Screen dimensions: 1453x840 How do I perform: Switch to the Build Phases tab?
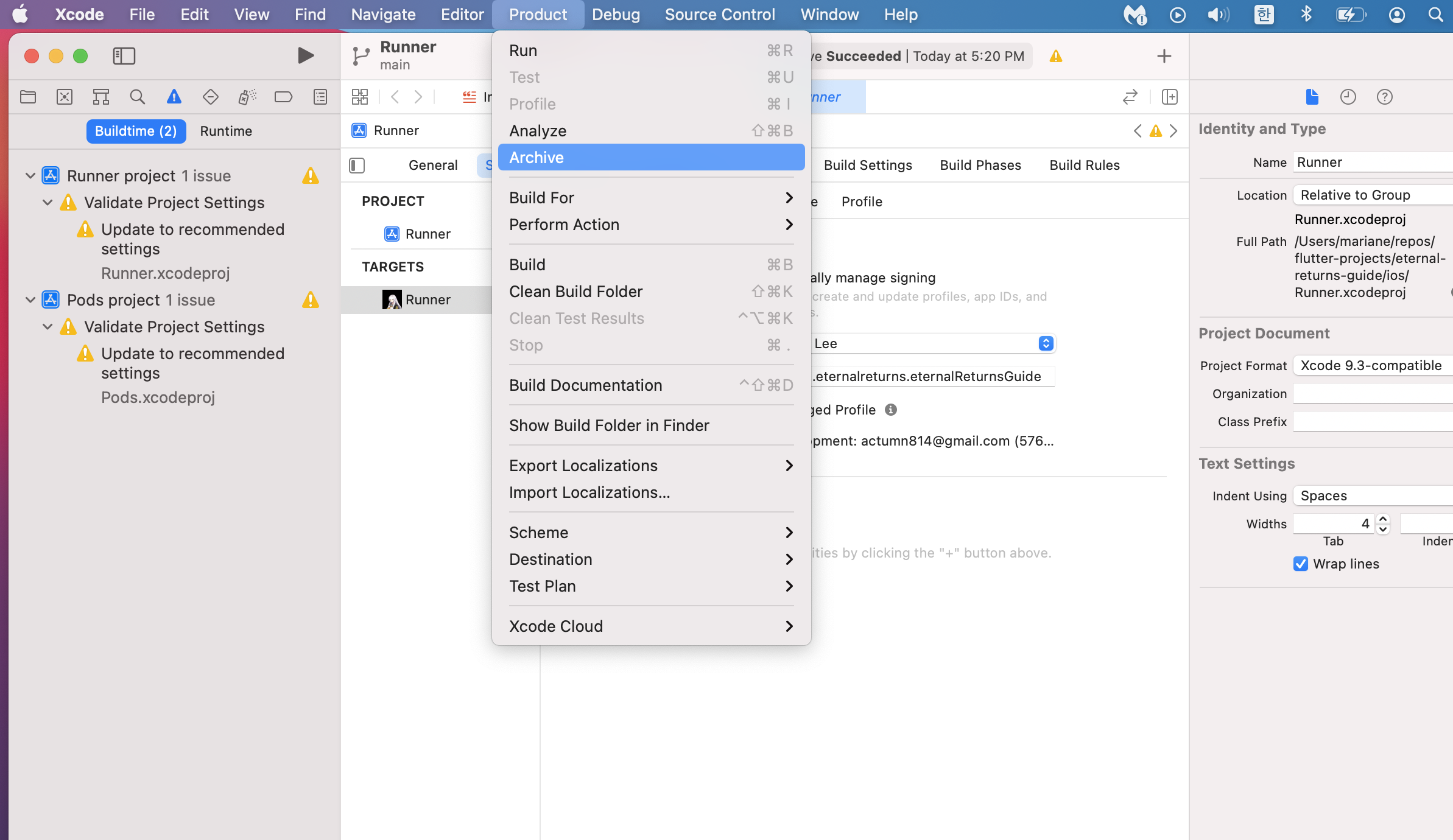point(980,165)
